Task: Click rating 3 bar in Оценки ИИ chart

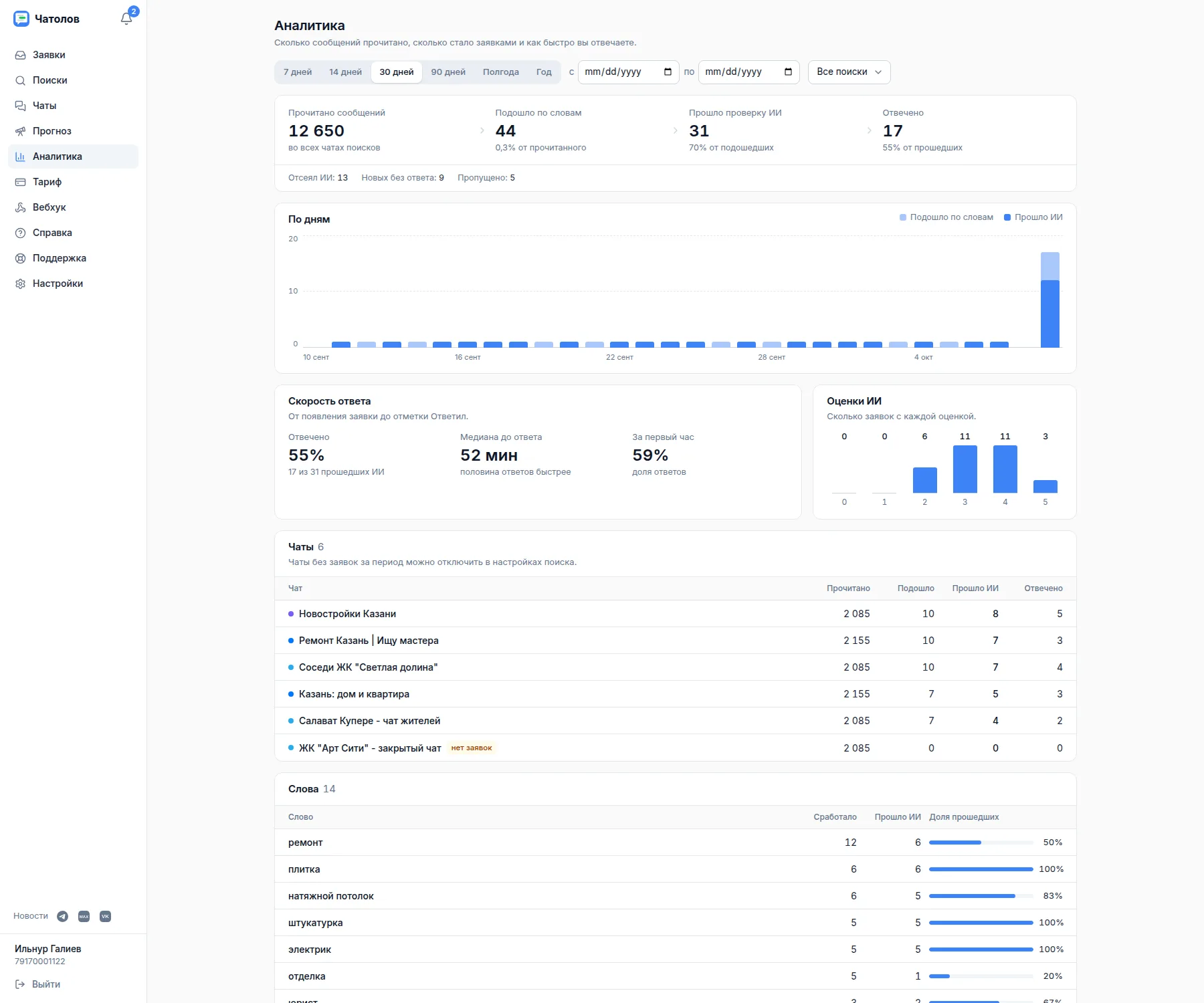Action: [x=965, y=469]
